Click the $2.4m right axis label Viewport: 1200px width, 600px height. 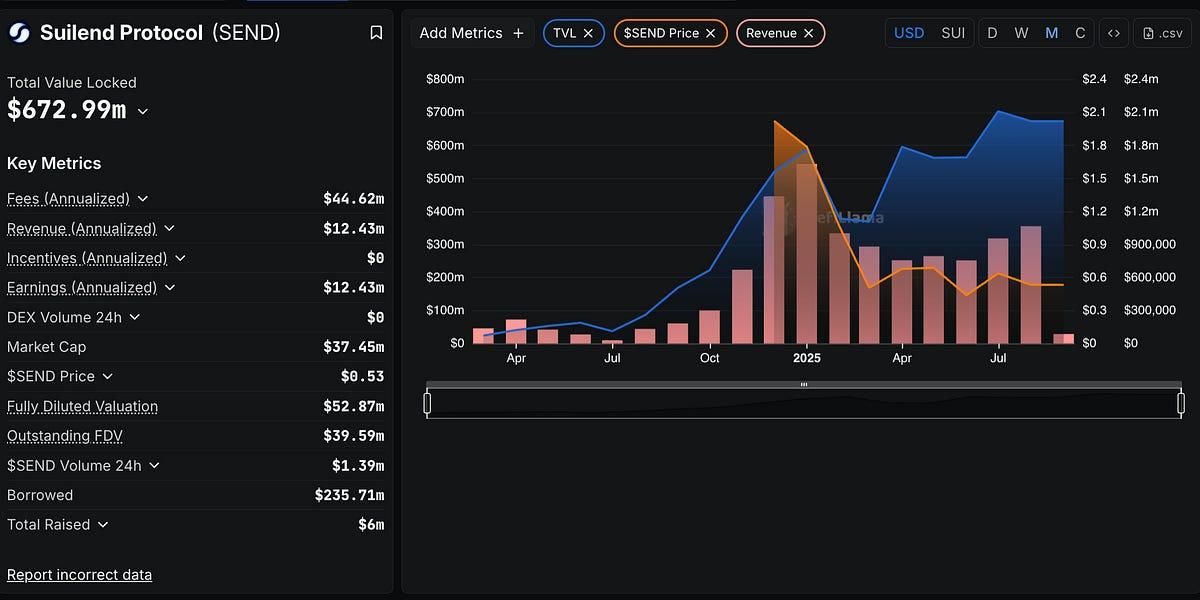tap(1141, 79)
